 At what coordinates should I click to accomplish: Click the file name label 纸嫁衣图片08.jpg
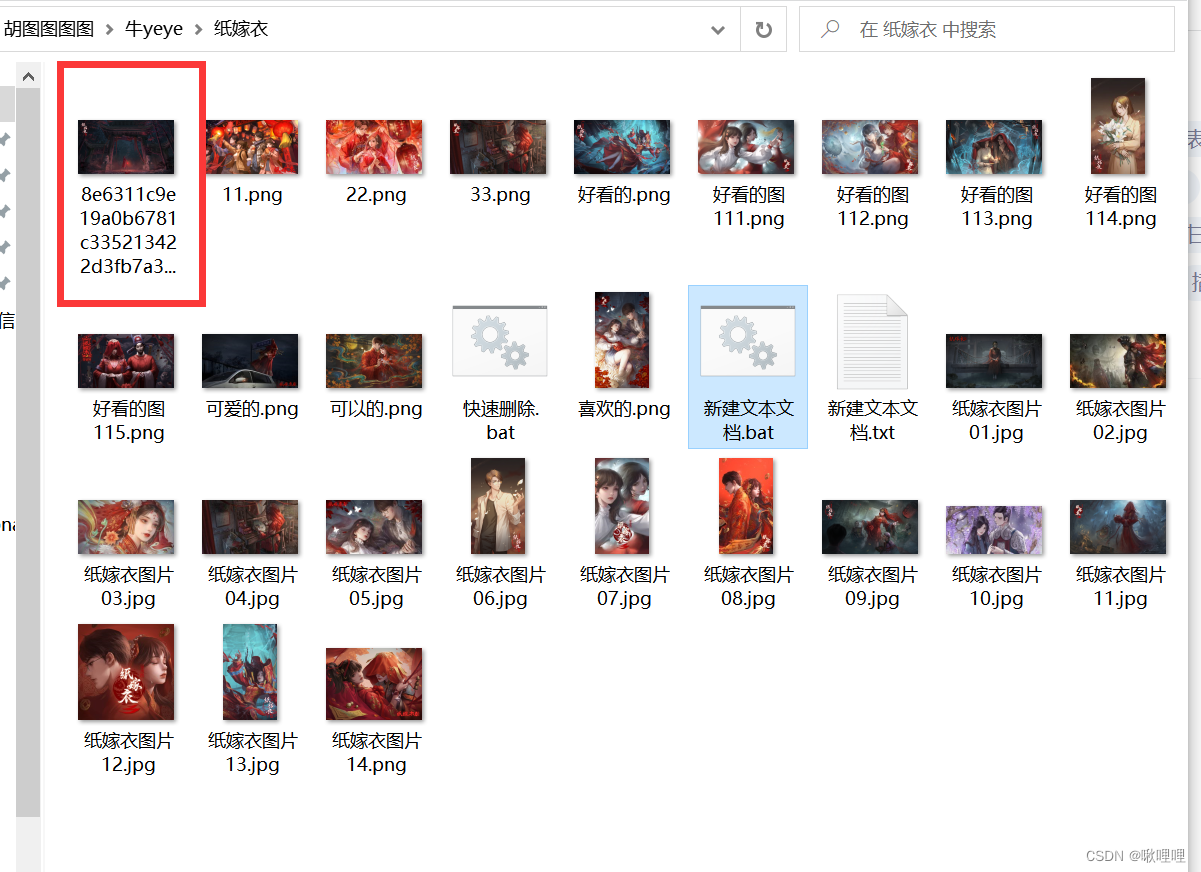pyautogui.click(x=748, y=587)
